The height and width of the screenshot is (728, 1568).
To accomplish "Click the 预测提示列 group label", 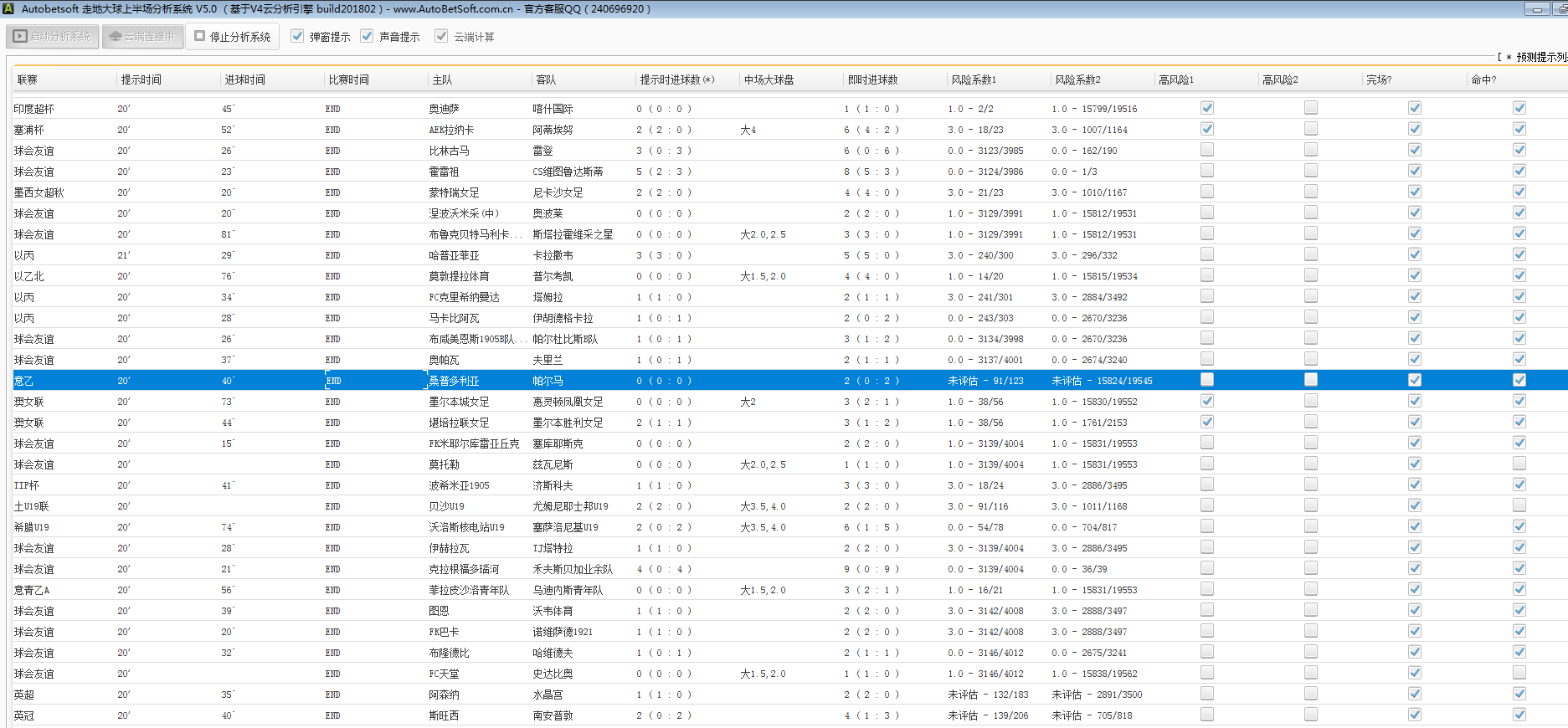I will 1540,57.
